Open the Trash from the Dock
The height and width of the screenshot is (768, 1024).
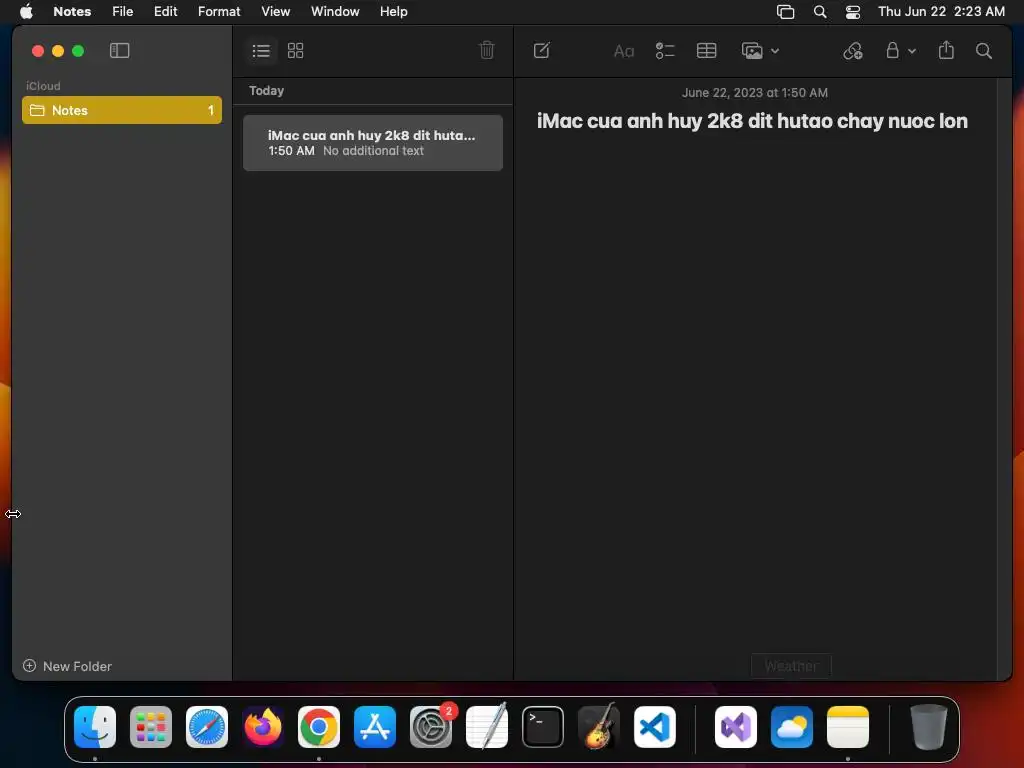[929, 727]
